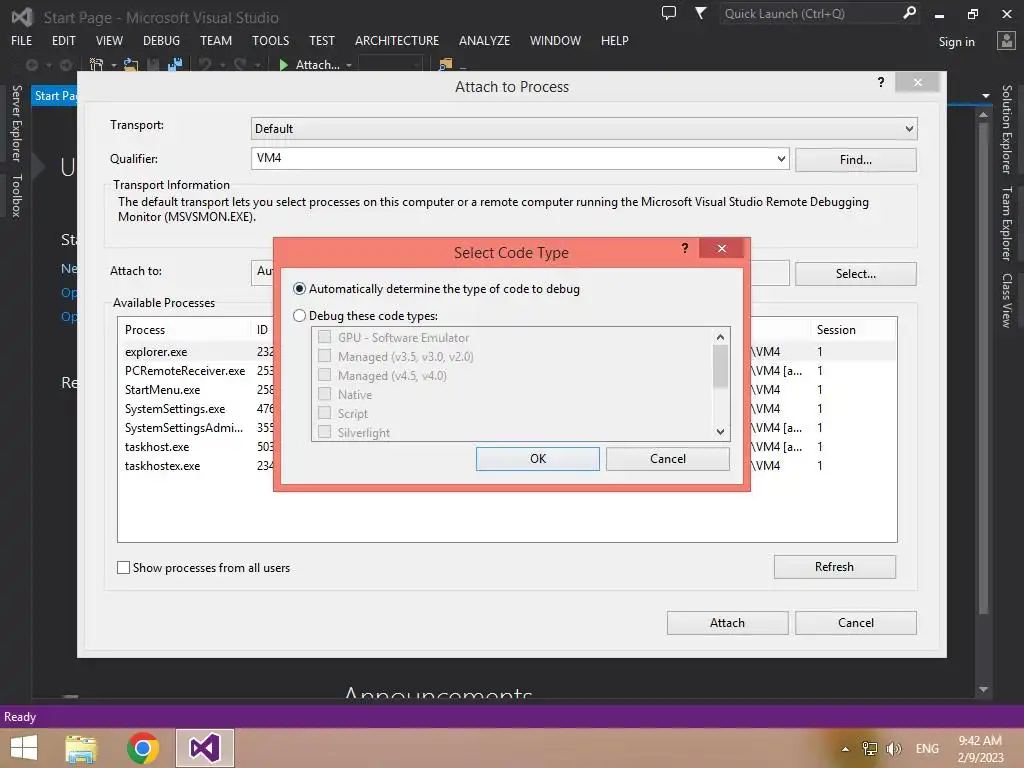Viewport: 1024px width, 768px height.
Task: Click the green Start play icon
Action: coord(283,65)
